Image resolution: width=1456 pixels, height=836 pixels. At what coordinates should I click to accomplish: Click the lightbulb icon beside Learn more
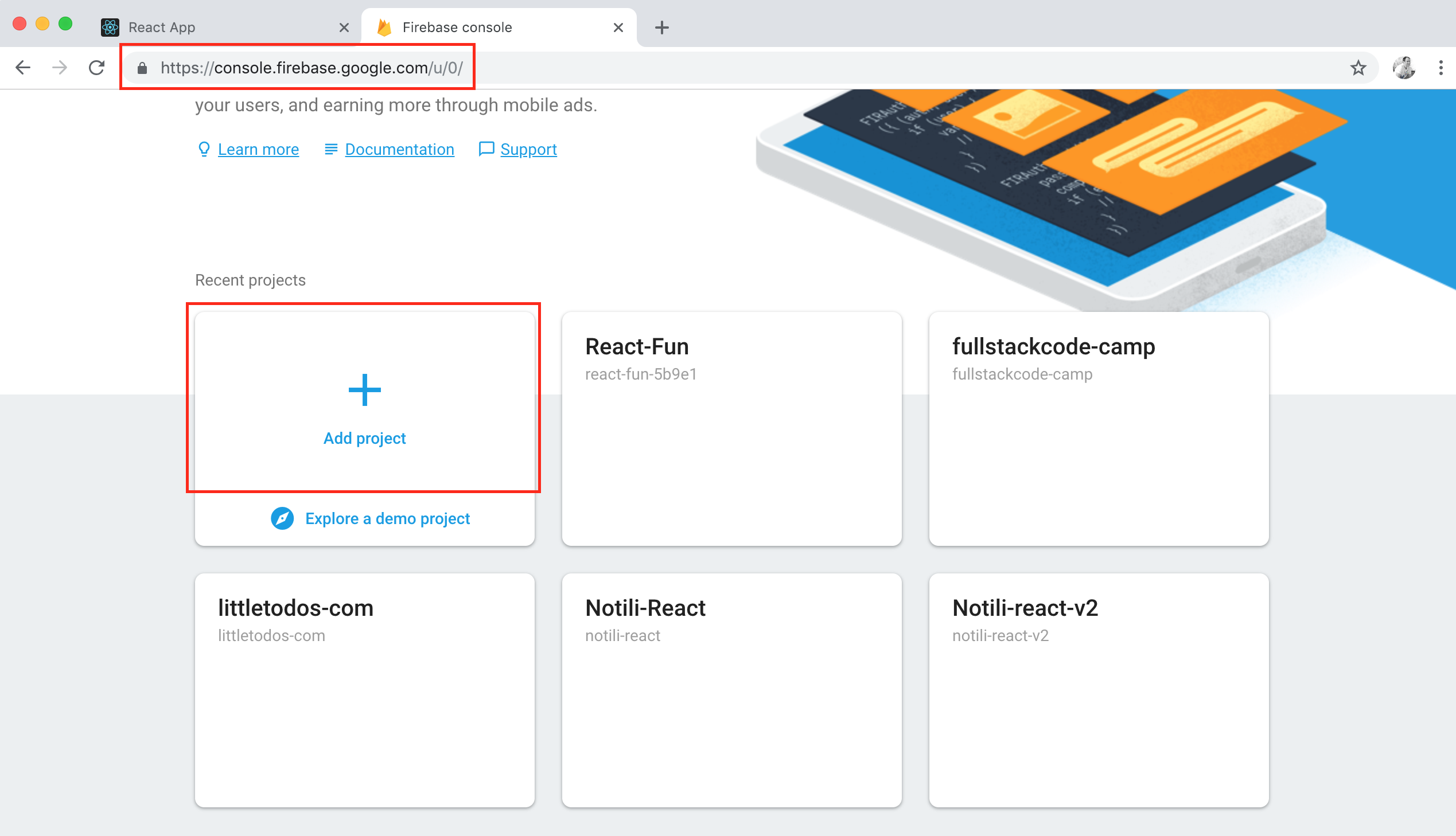click(x=204, y=149)
